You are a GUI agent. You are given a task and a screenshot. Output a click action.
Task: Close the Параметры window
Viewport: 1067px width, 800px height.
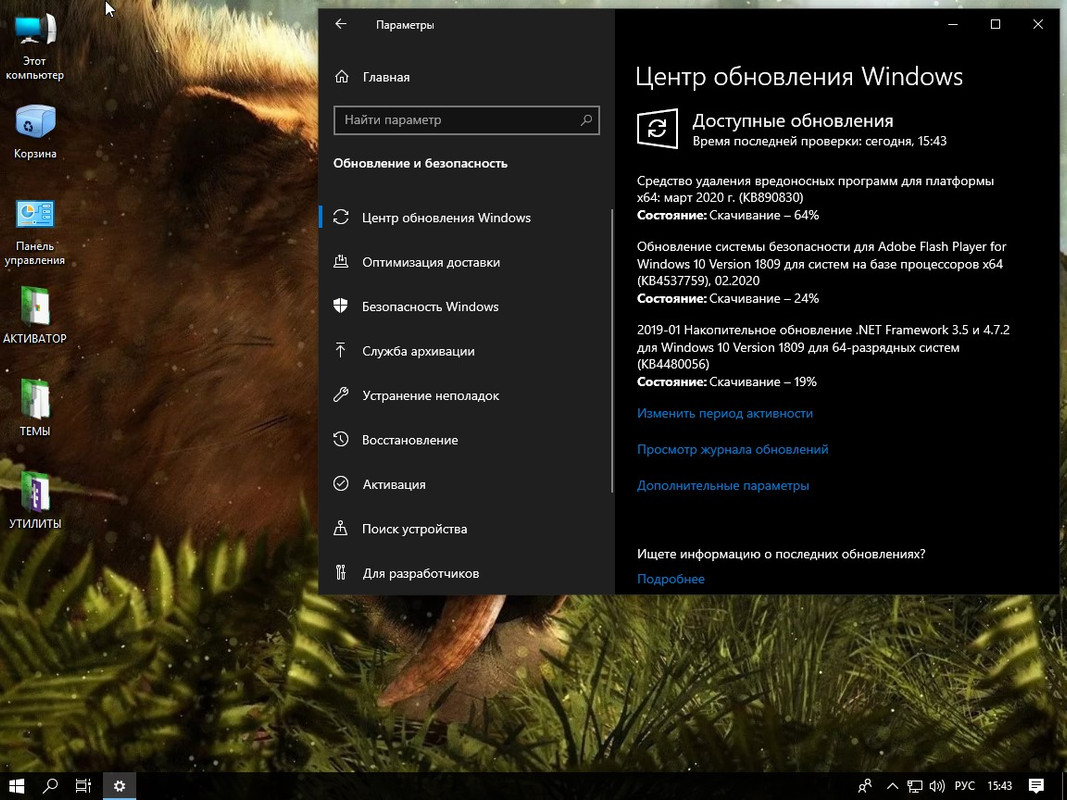[1038, 24]
